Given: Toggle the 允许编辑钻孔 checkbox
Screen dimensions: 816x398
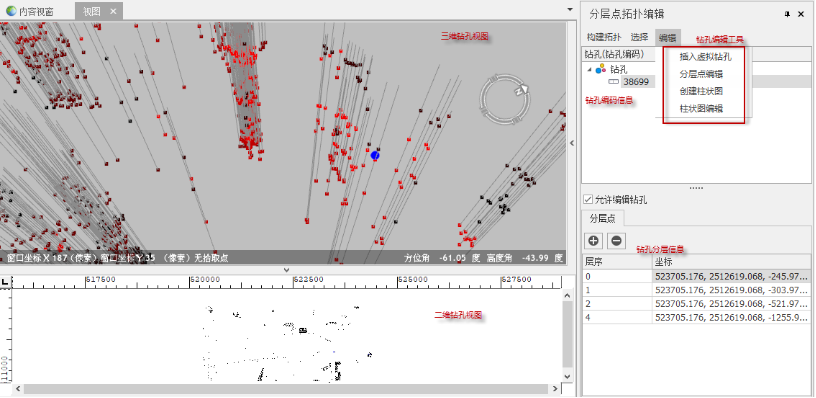Looking at the screenshot, I should [x=588, y=199].
